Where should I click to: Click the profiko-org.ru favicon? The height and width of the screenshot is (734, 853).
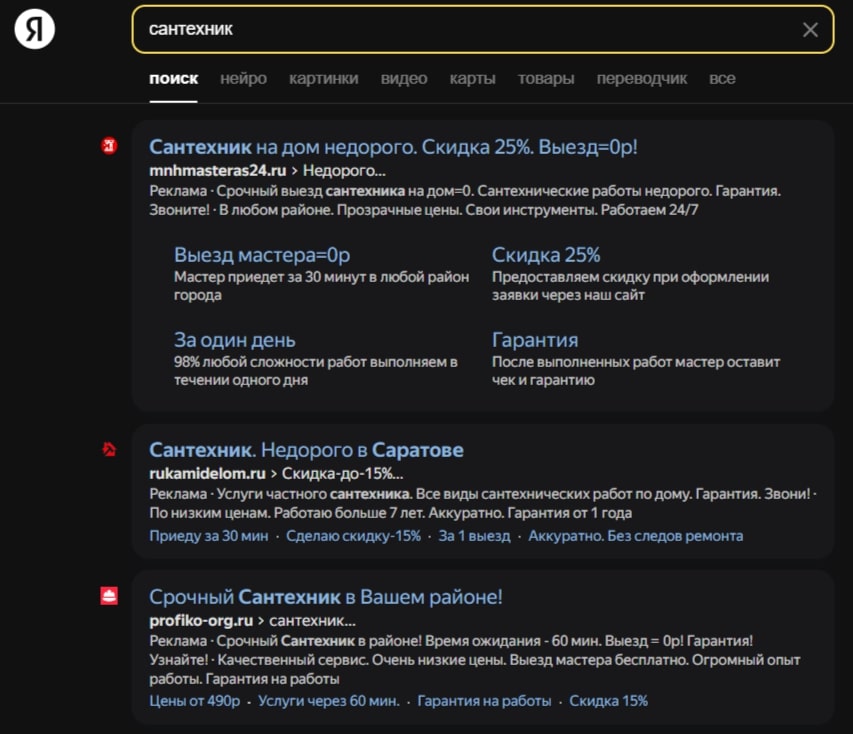click(109, 596)
